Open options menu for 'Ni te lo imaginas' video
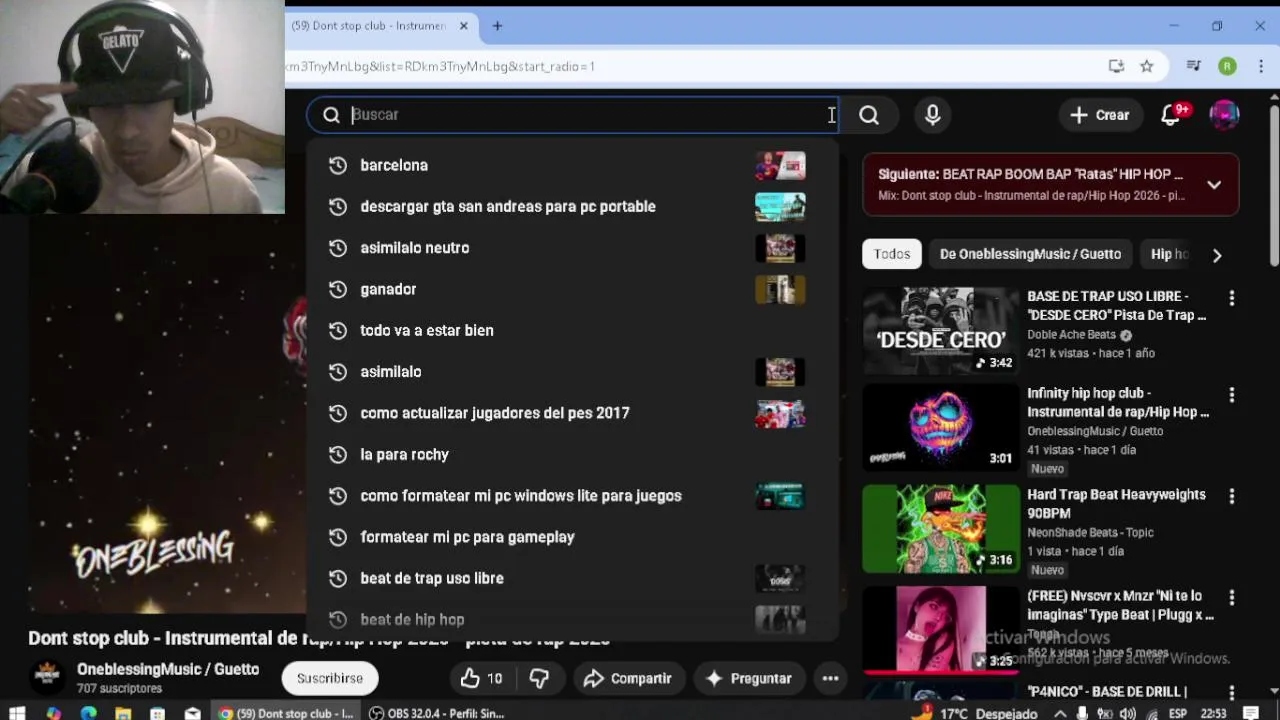The image size is (1280, 720). pos(1231,597)
